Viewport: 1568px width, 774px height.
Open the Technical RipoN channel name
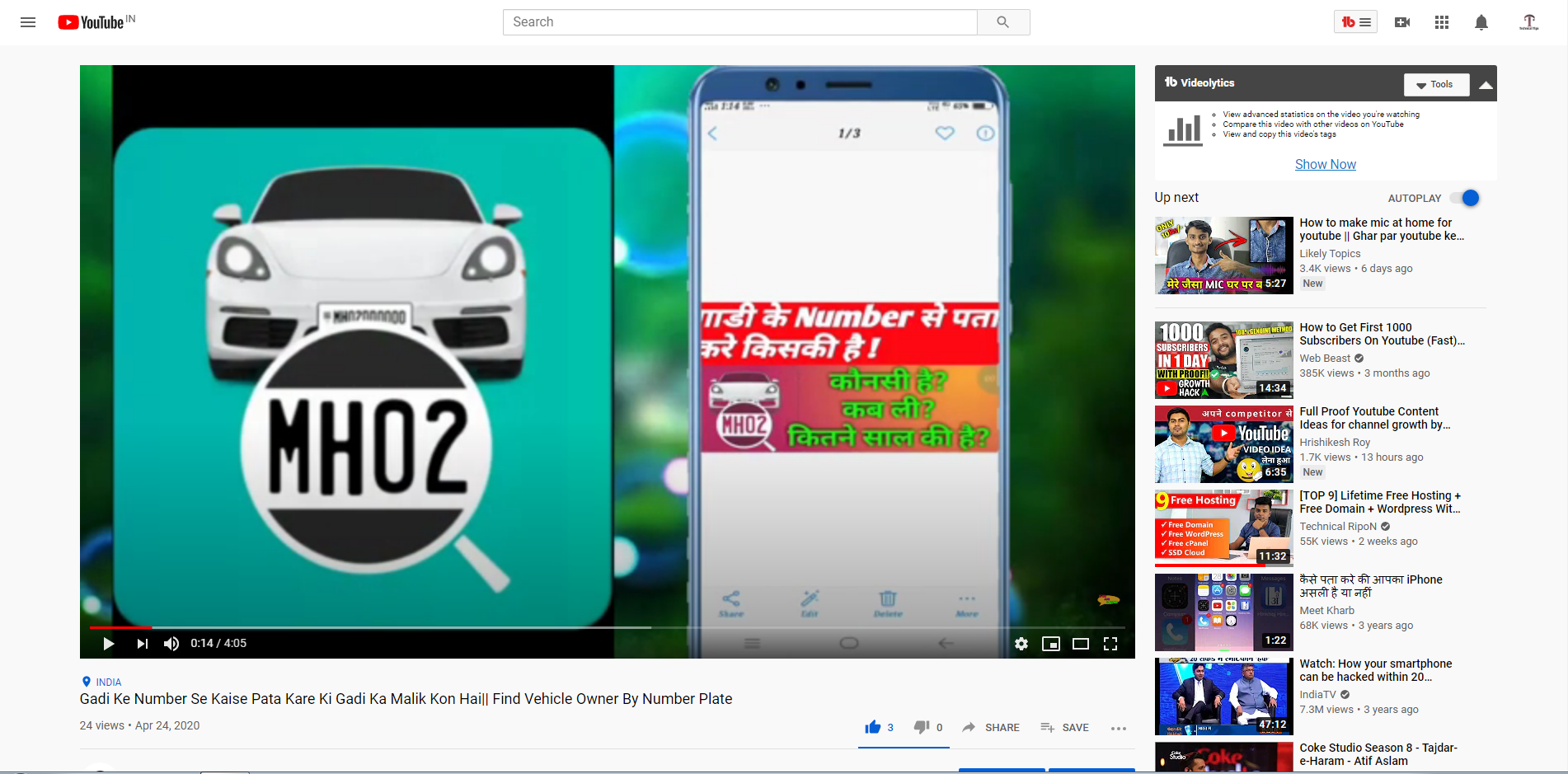click(1338, 527)
